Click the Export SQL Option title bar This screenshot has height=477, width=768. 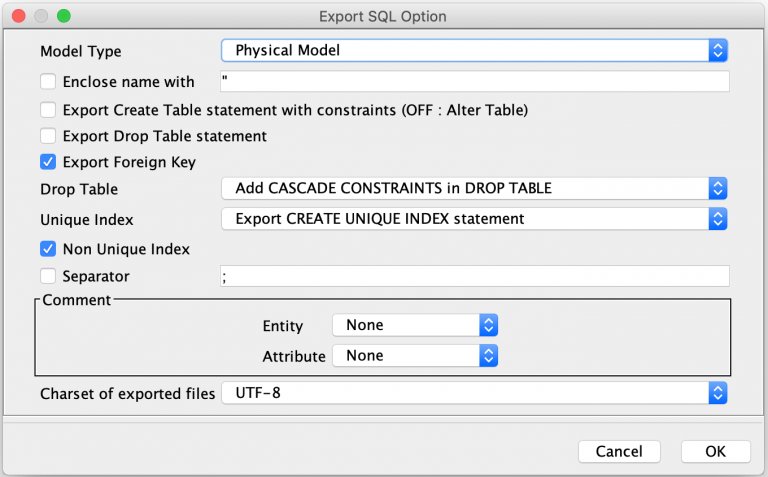383,16
